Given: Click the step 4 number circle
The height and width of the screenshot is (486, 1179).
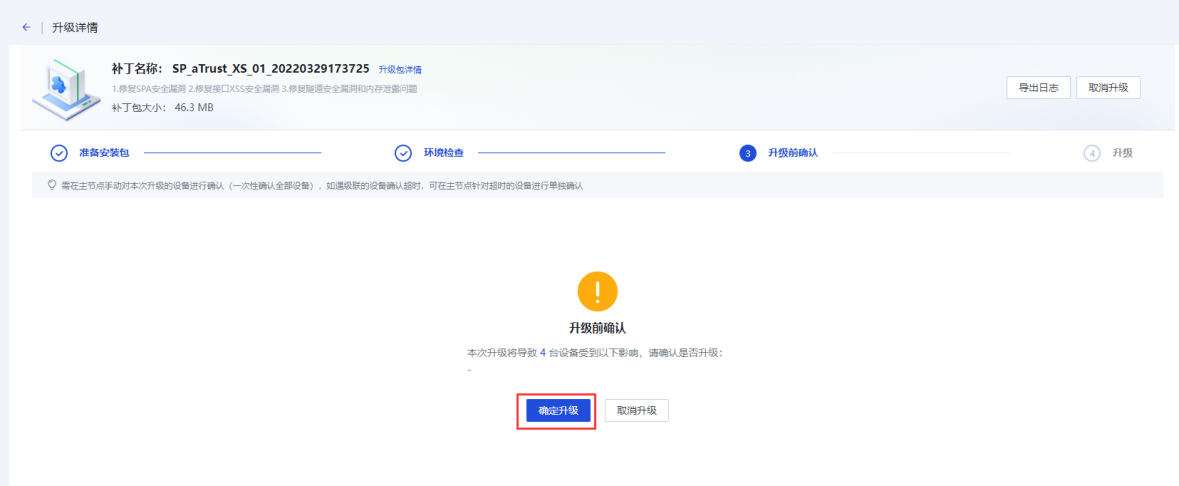Looking at the screenshot, I should 1092,153.
